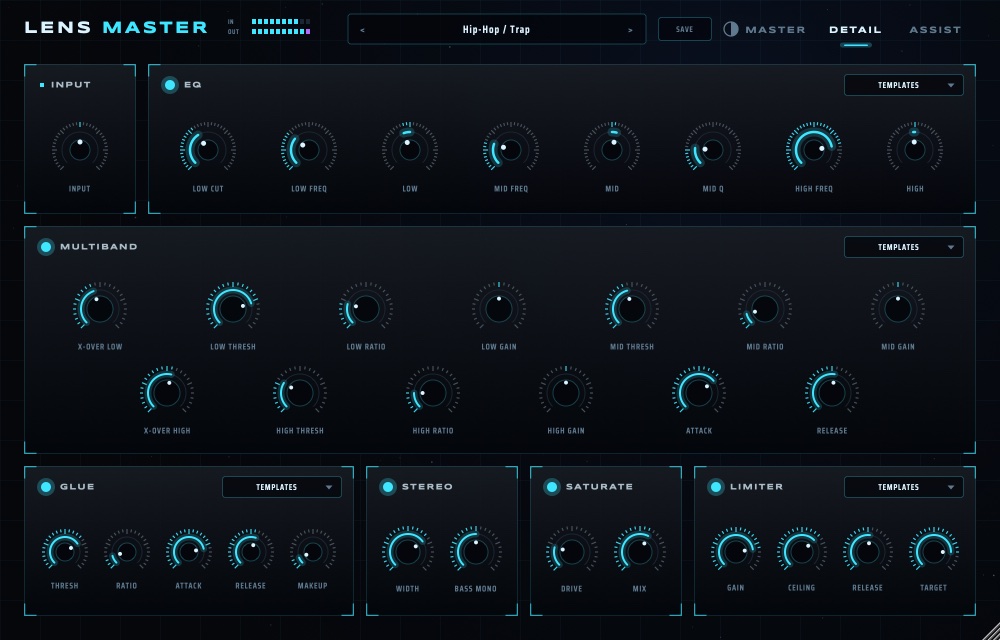Click the Glue Ratio knob
1000x640 pixels.
click(126, 551)
